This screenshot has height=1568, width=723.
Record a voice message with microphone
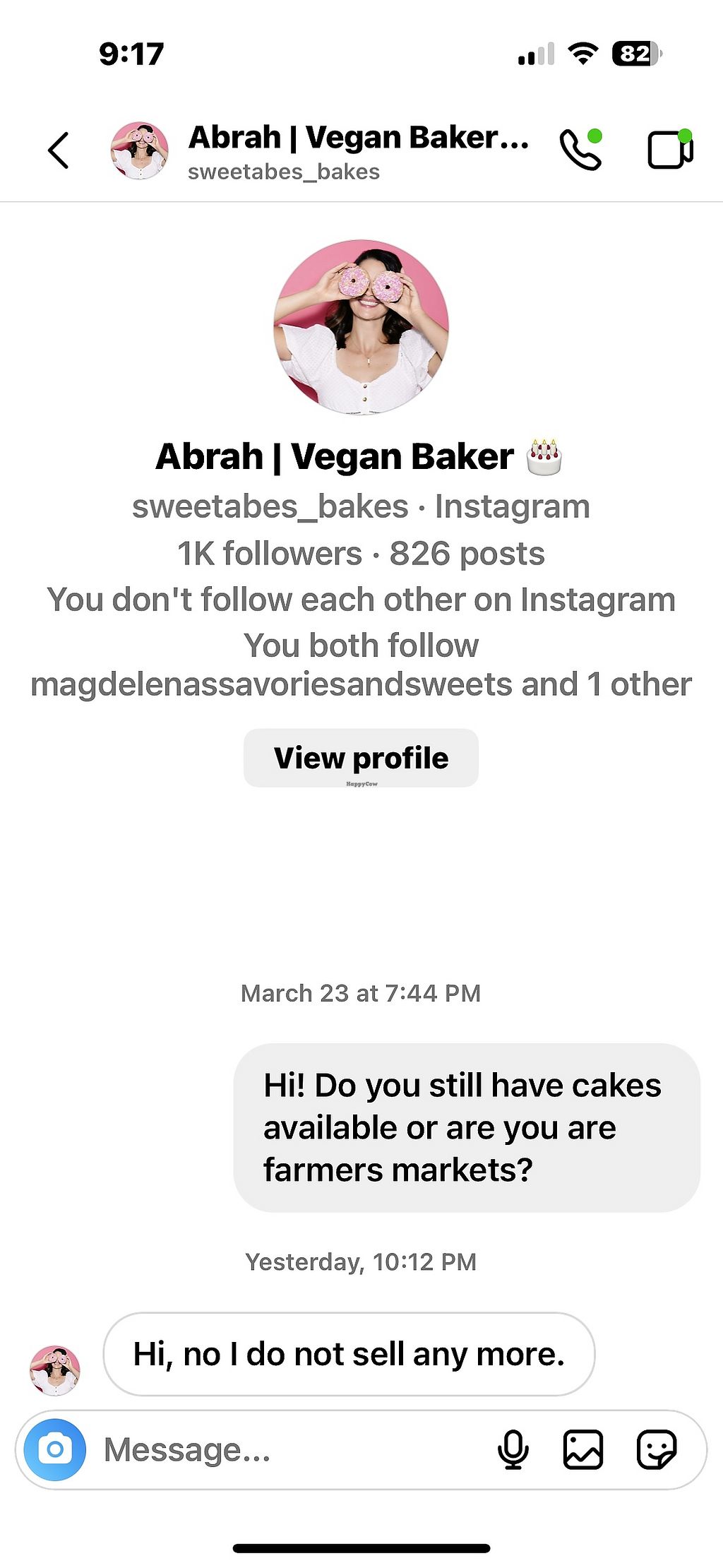click(x=513, y=1450)
